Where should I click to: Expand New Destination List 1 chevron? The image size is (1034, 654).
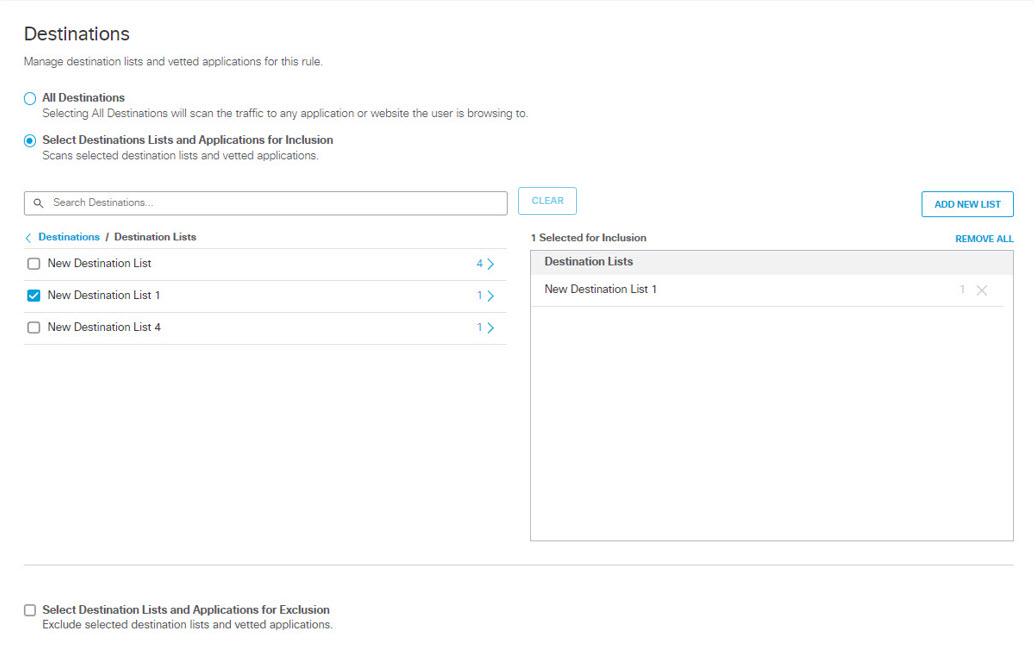[x=491, y=296]
